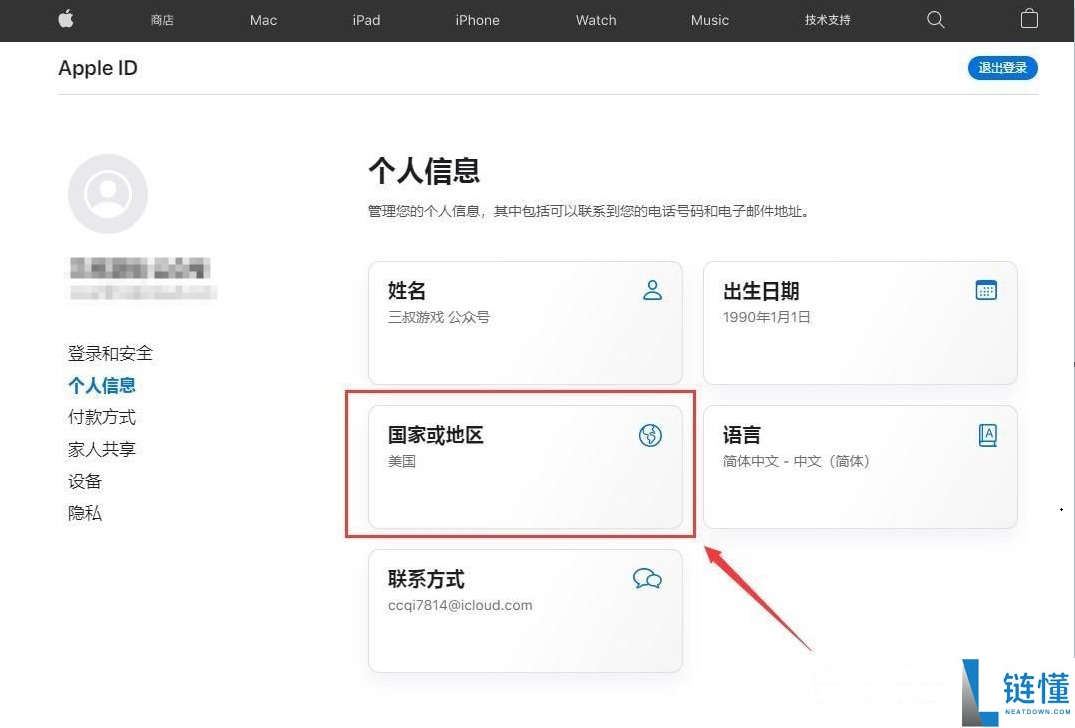
Task: Click the Apple logo in the navigation bar
Action: pos(65,20)
